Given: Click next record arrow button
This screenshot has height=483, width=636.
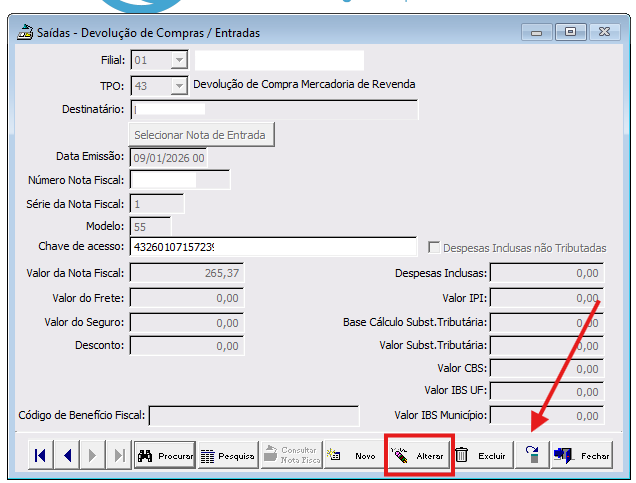Looking at the screenshot, I should click(x=94, y=455).
